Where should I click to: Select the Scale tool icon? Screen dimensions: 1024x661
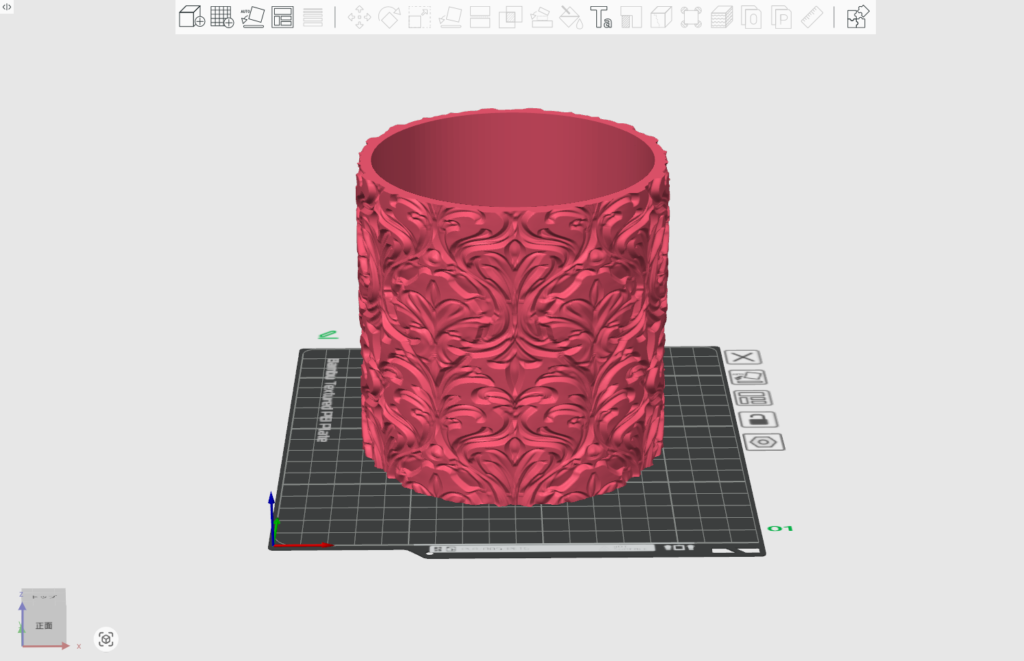pyautogui.click(x=420, y=17)
